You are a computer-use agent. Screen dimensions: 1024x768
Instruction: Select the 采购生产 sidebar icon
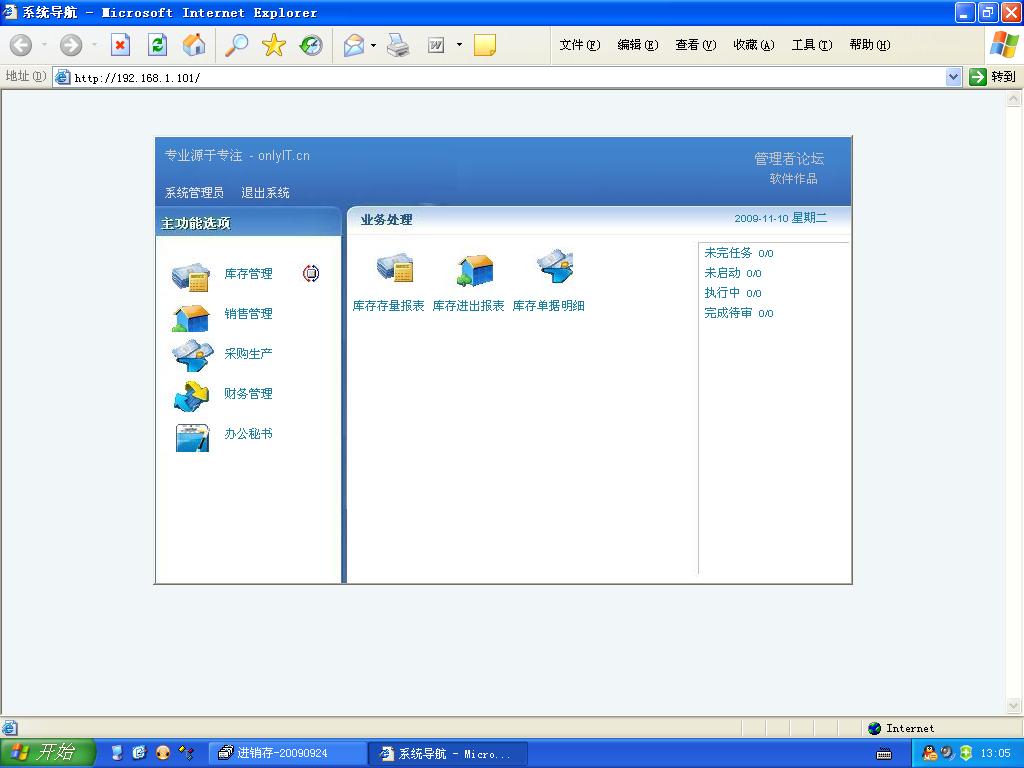point(191,355)
